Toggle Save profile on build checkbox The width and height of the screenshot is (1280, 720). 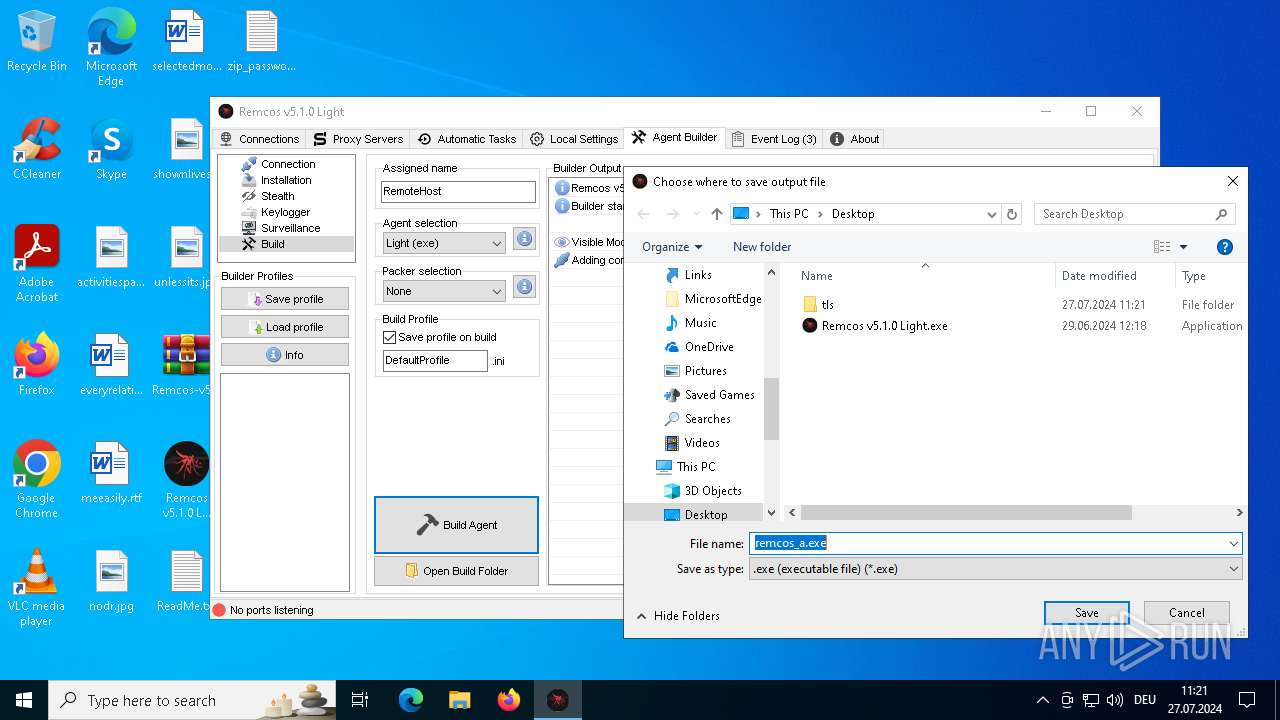390,337
